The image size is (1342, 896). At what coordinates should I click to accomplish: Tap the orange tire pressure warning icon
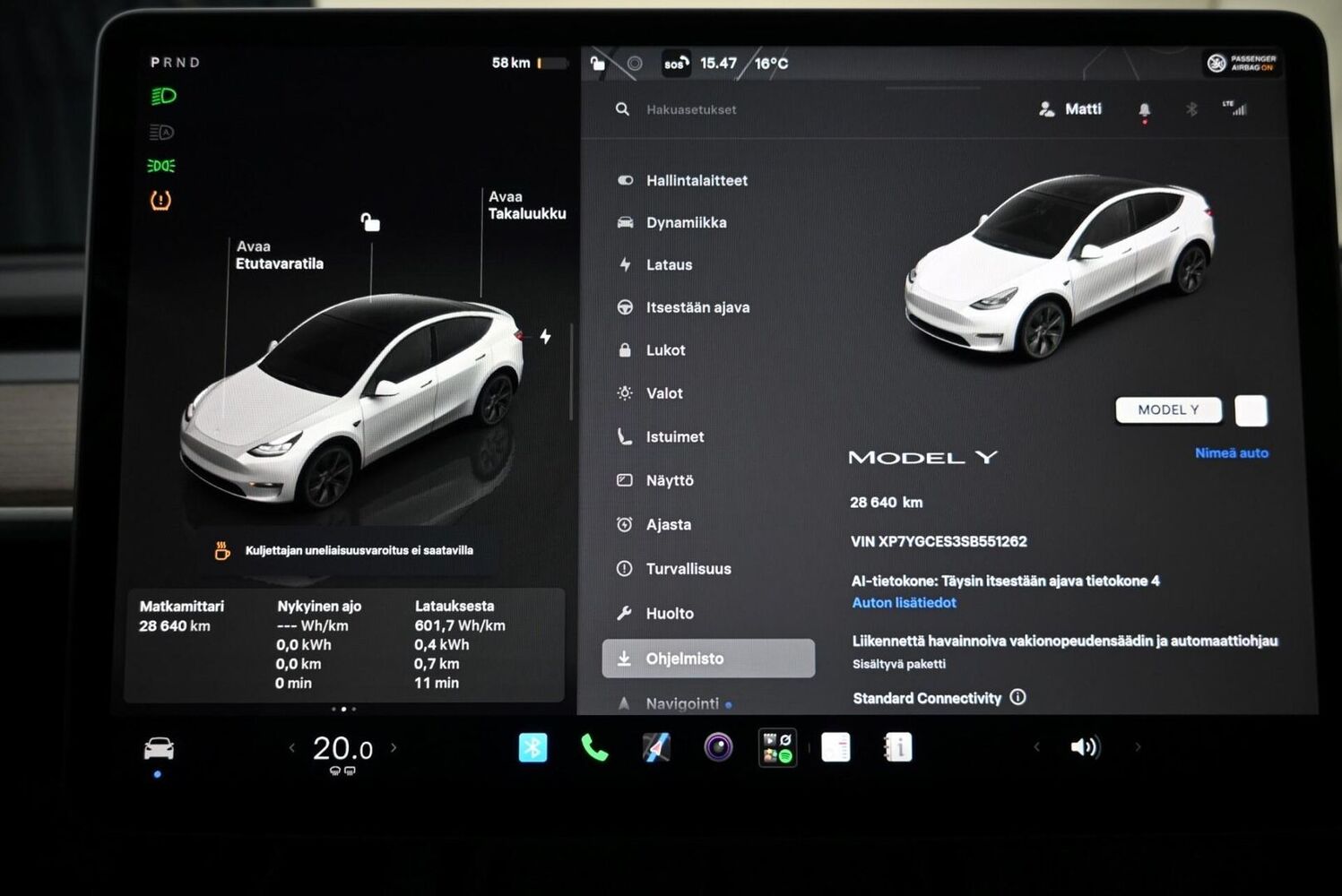160,201
